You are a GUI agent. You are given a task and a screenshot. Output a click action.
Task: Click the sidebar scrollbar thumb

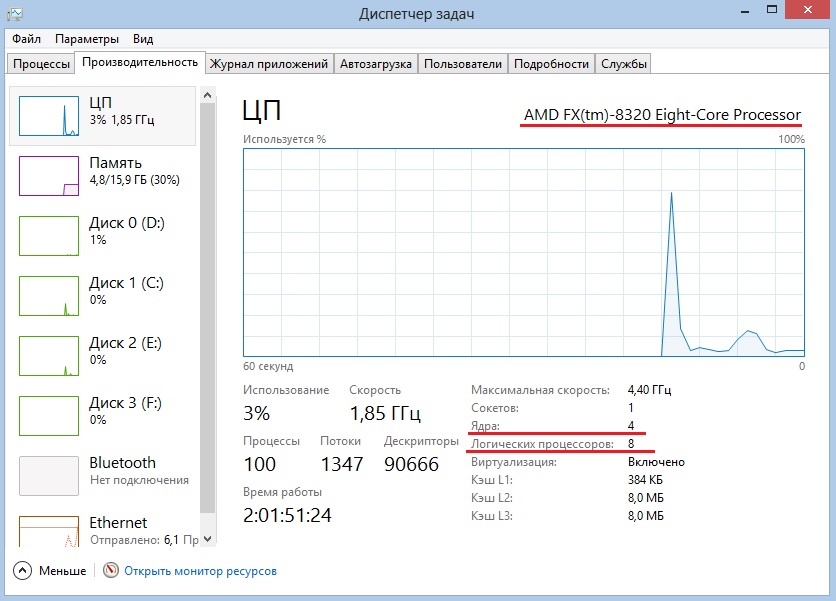(x=208, y=308)
